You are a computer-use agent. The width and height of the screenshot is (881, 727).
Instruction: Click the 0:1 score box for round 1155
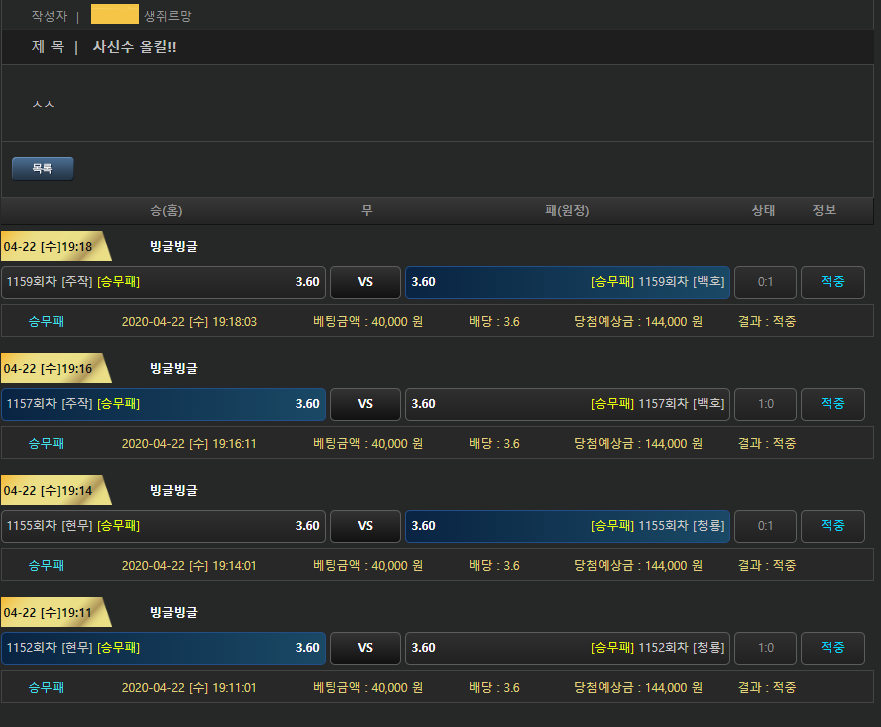[x=765, y=526]
